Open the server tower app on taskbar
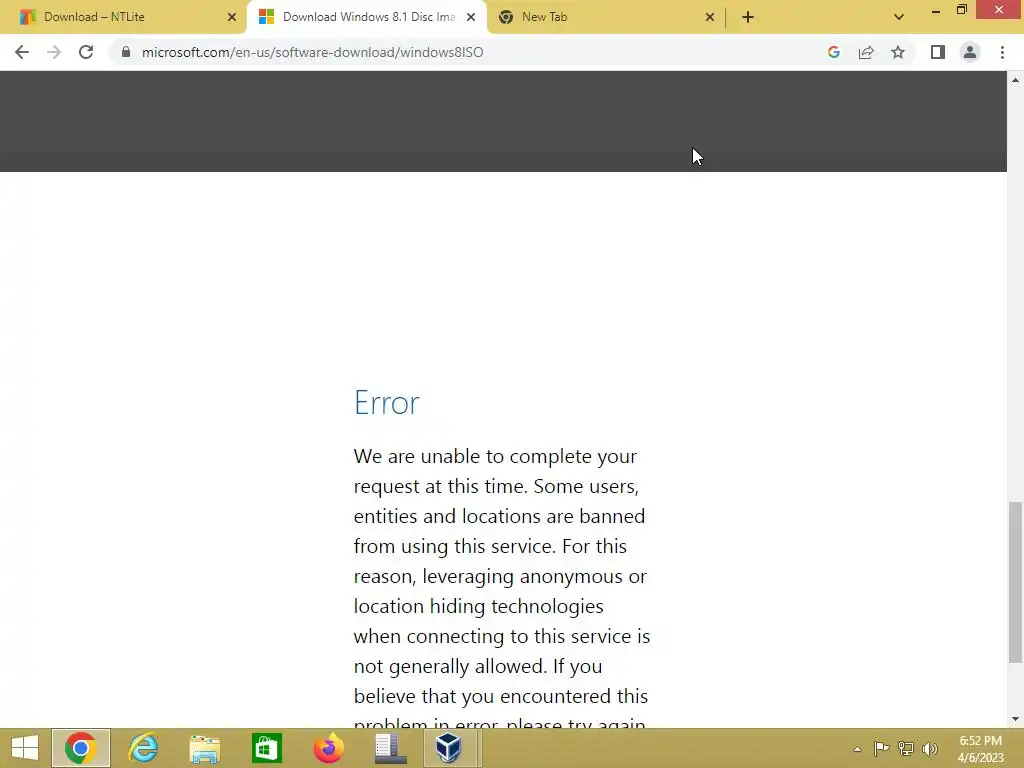This screenshot has height=768, width=1024. click(390, 748)
